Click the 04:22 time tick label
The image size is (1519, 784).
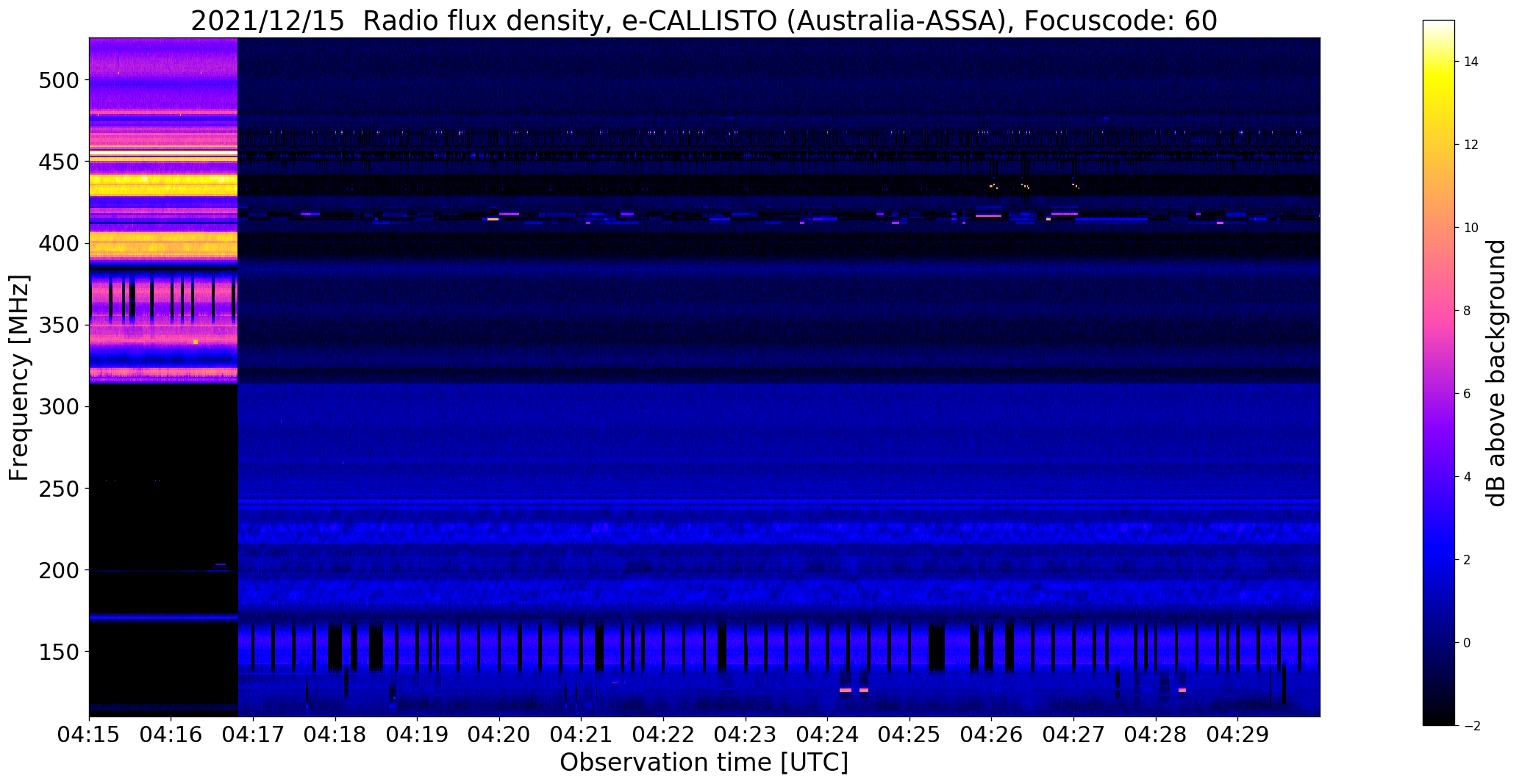pyautogui.click(x=664, y=734)
